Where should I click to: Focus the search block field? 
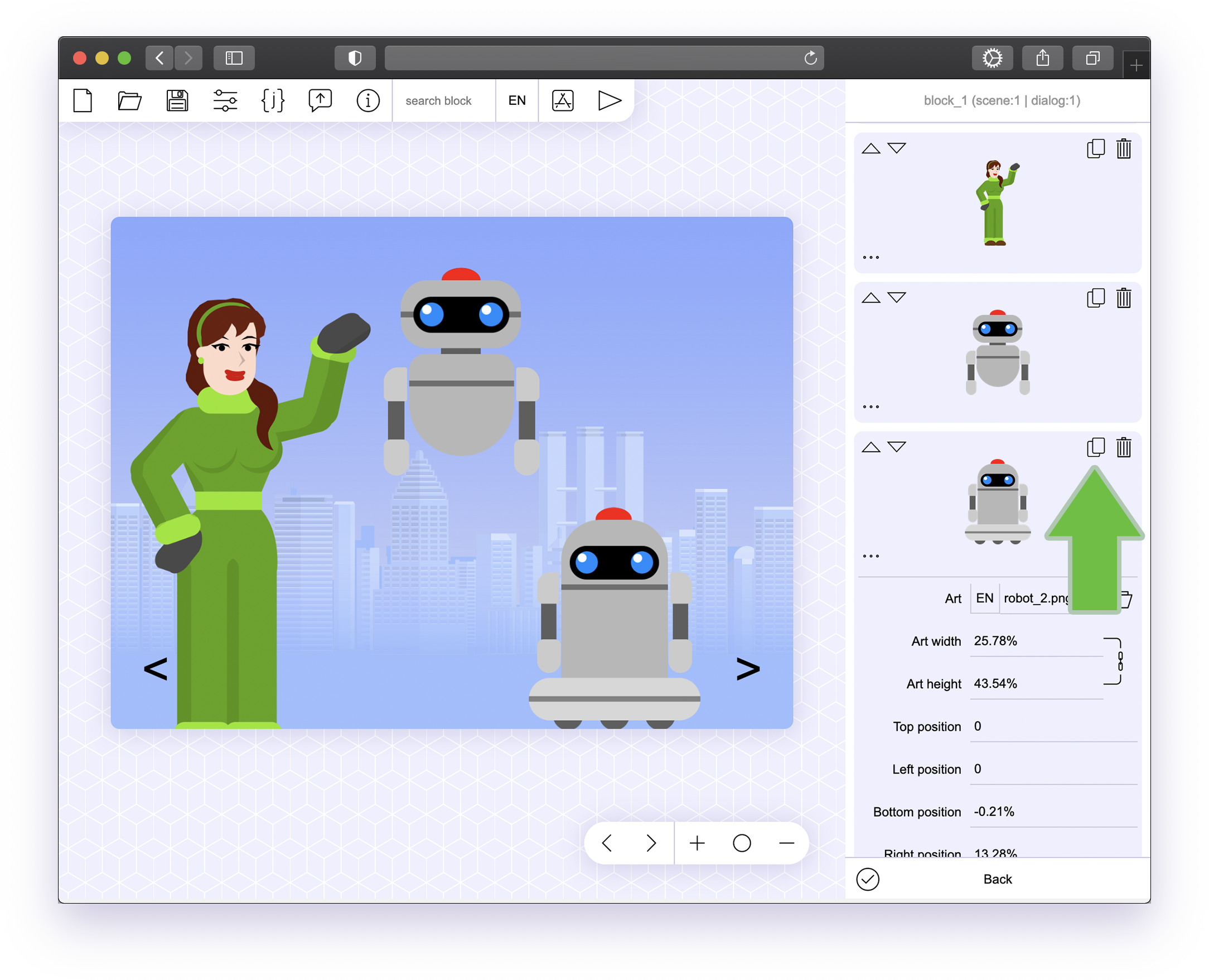tap(444, 101)
